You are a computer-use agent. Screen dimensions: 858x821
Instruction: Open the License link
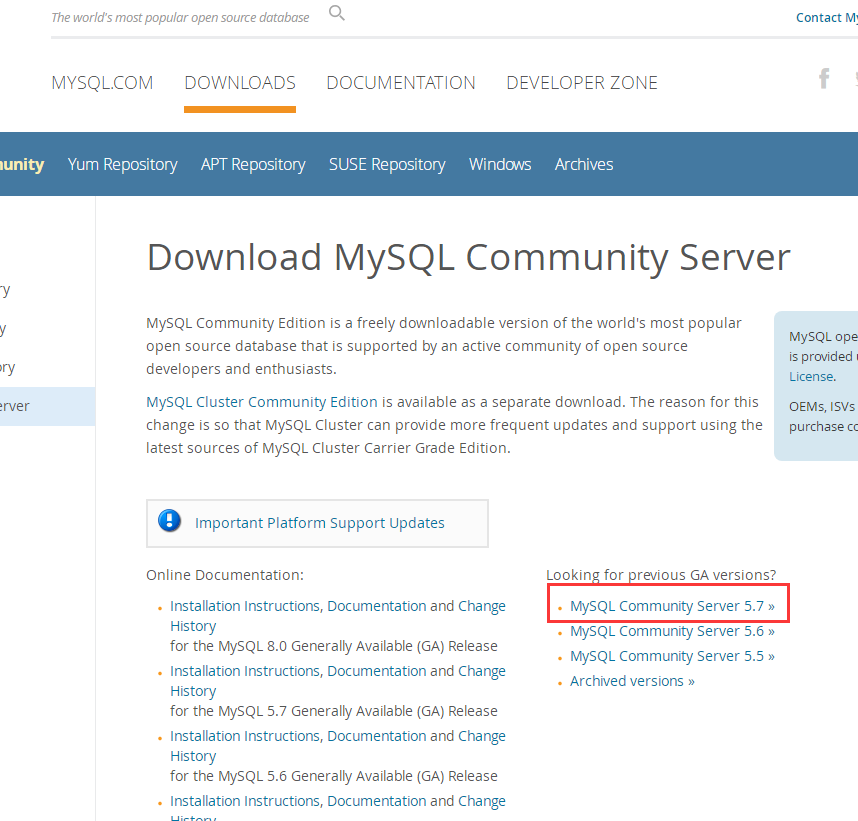(x=810, y=376)
